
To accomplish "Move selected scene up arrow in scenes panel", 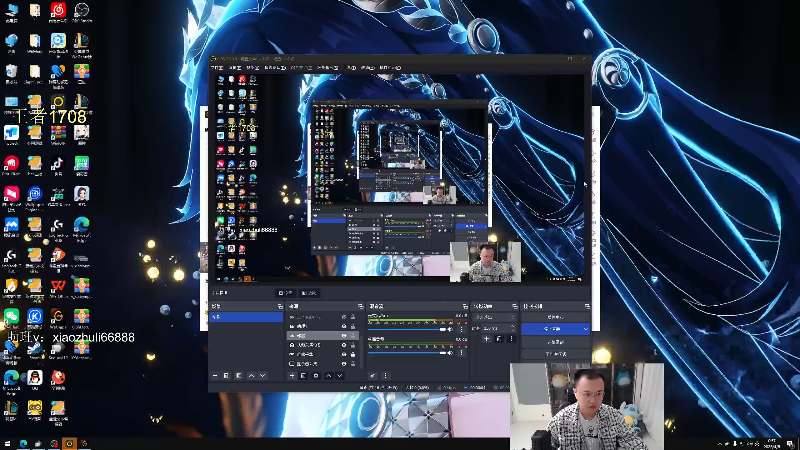I will point(251,376).
